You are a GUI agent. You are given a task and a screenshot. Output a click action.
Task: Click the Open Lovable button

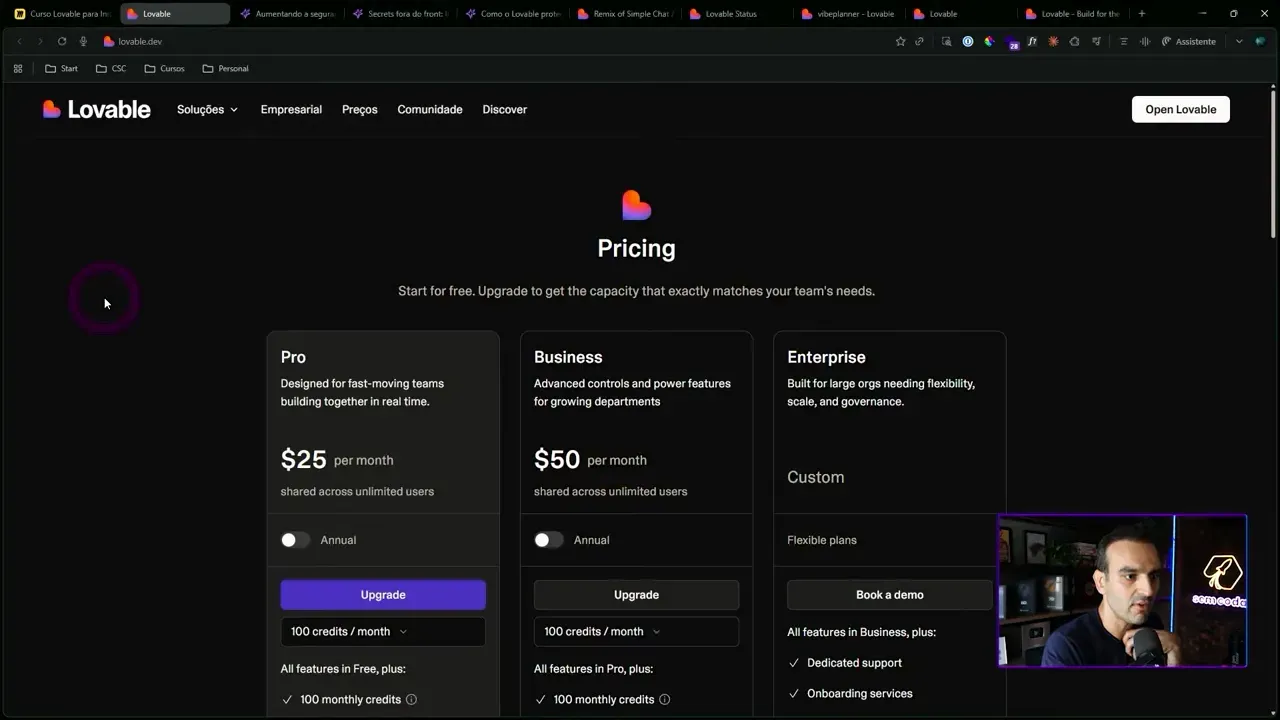(x=1180, y=109)
